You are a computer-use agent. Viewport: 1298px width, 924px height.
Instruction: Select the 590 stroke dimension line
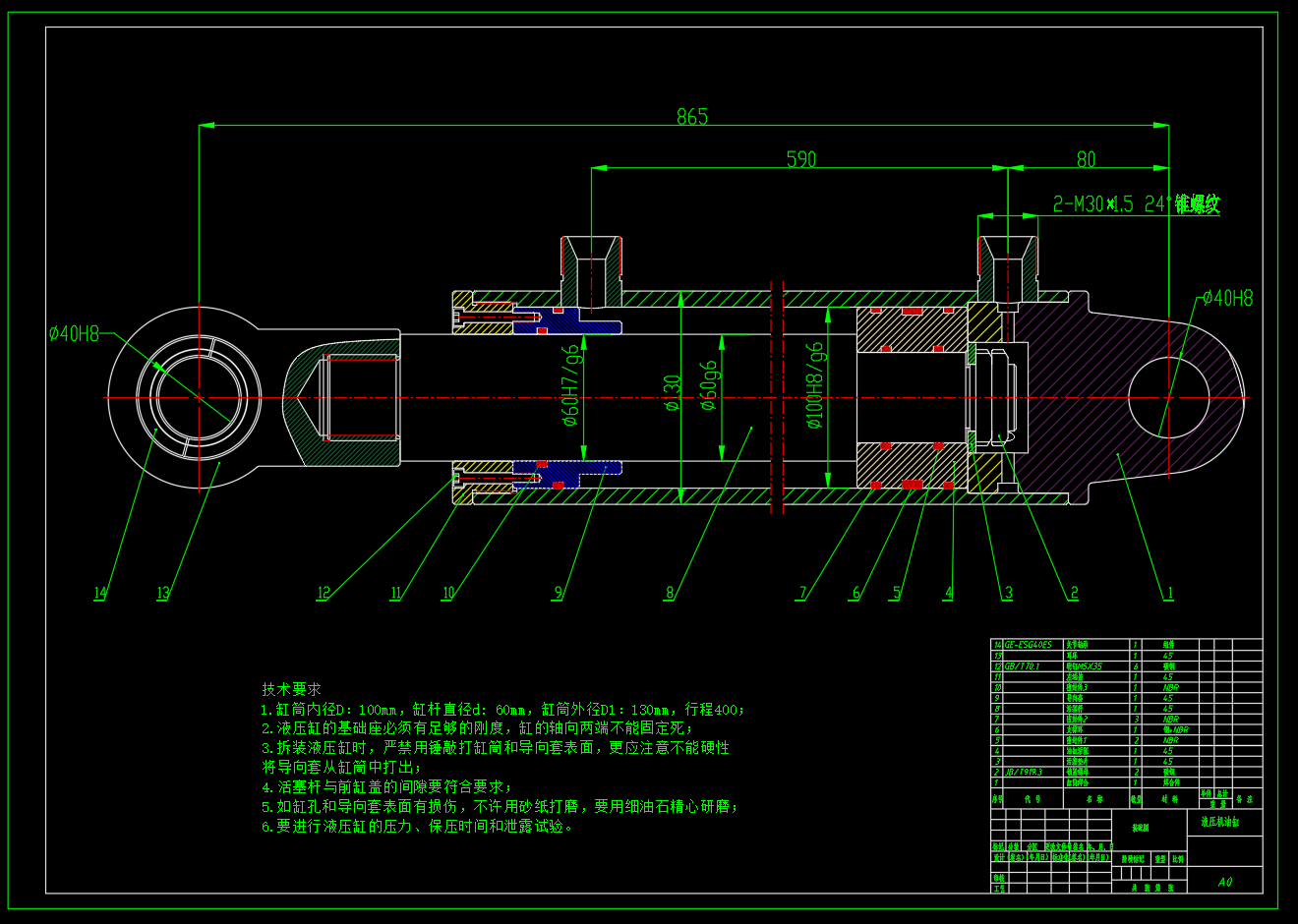pyautogui.click(x=803, y=159)
